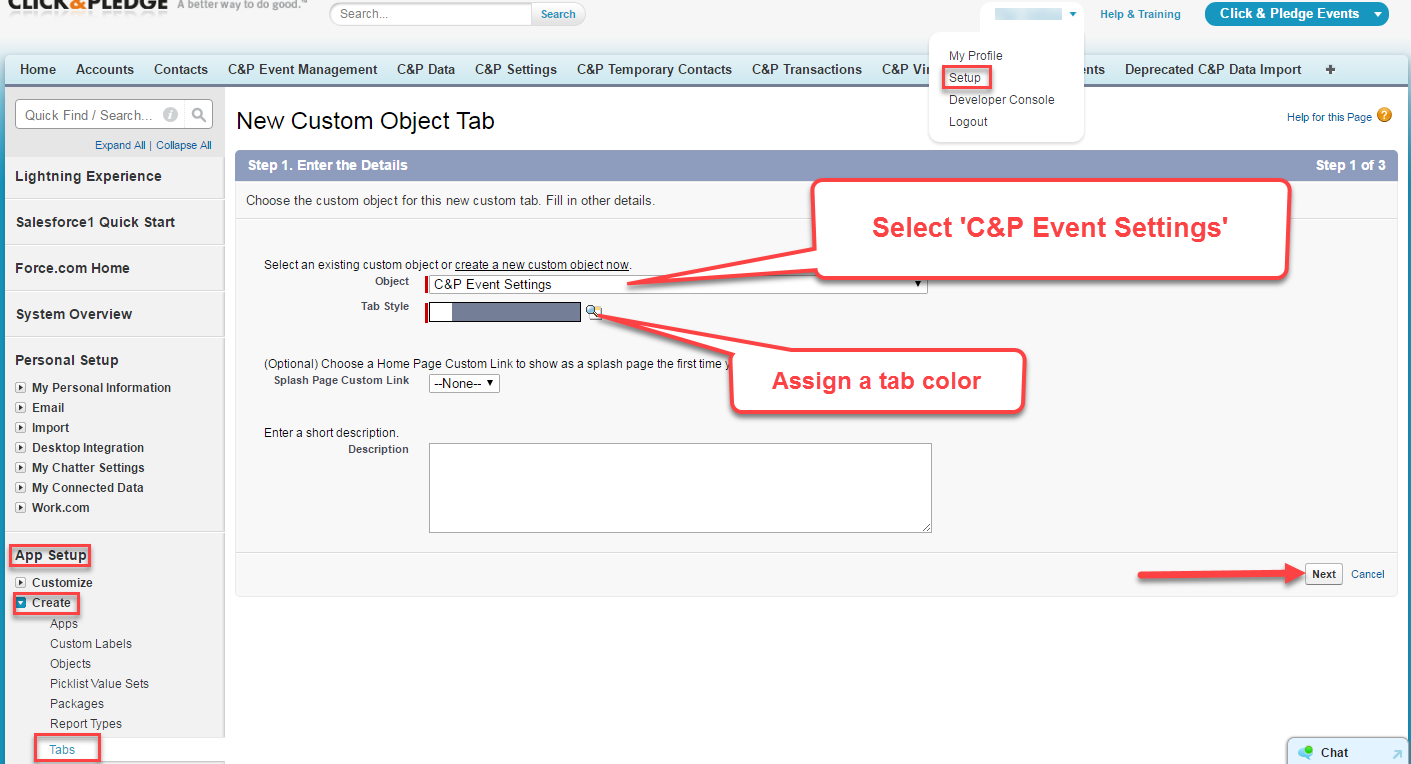Open Picklist Value Sets under Create

99,683
